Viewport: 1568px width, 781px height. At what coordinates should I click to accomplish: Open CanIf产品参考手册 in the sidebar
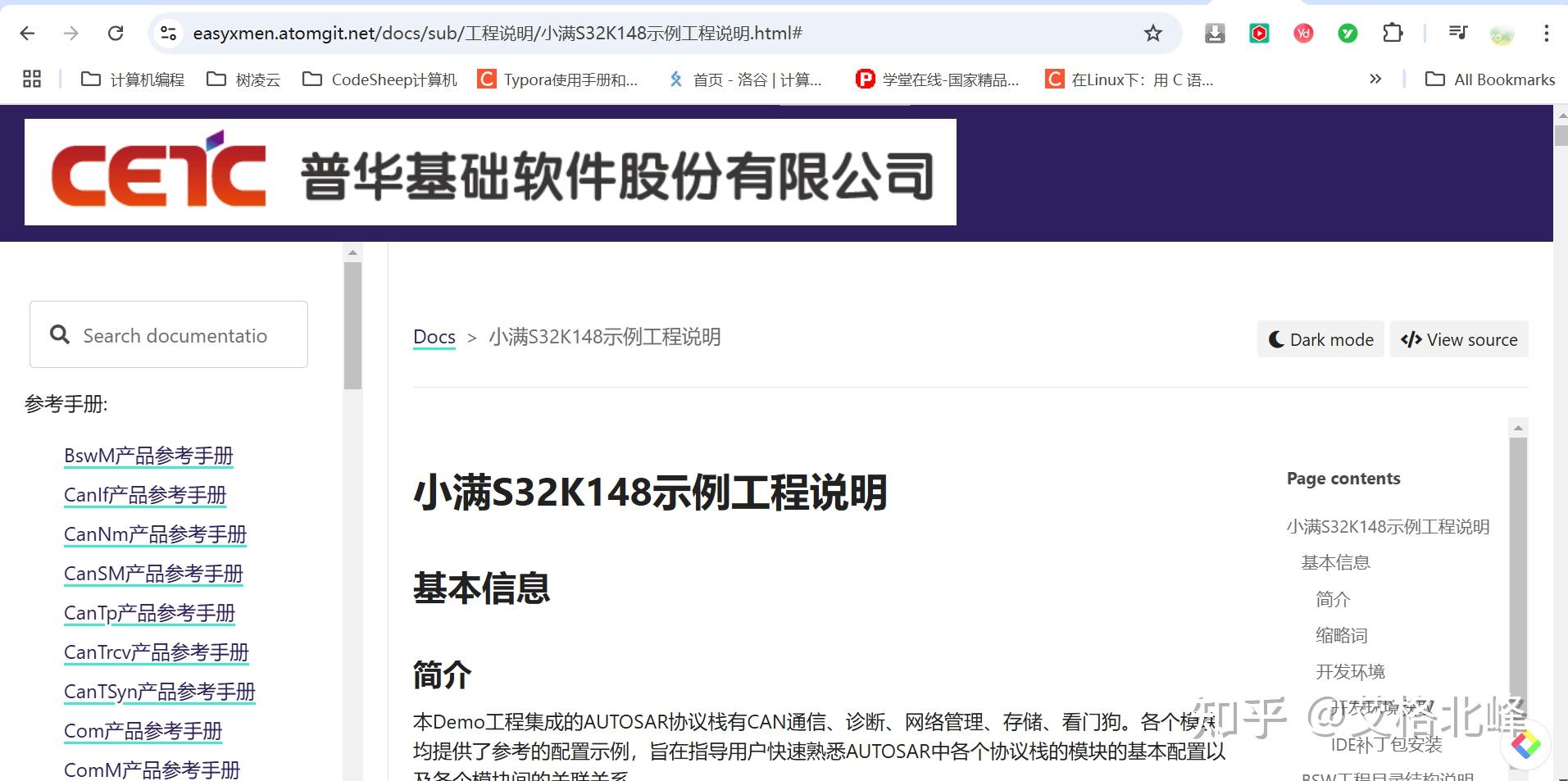[144, 495]
